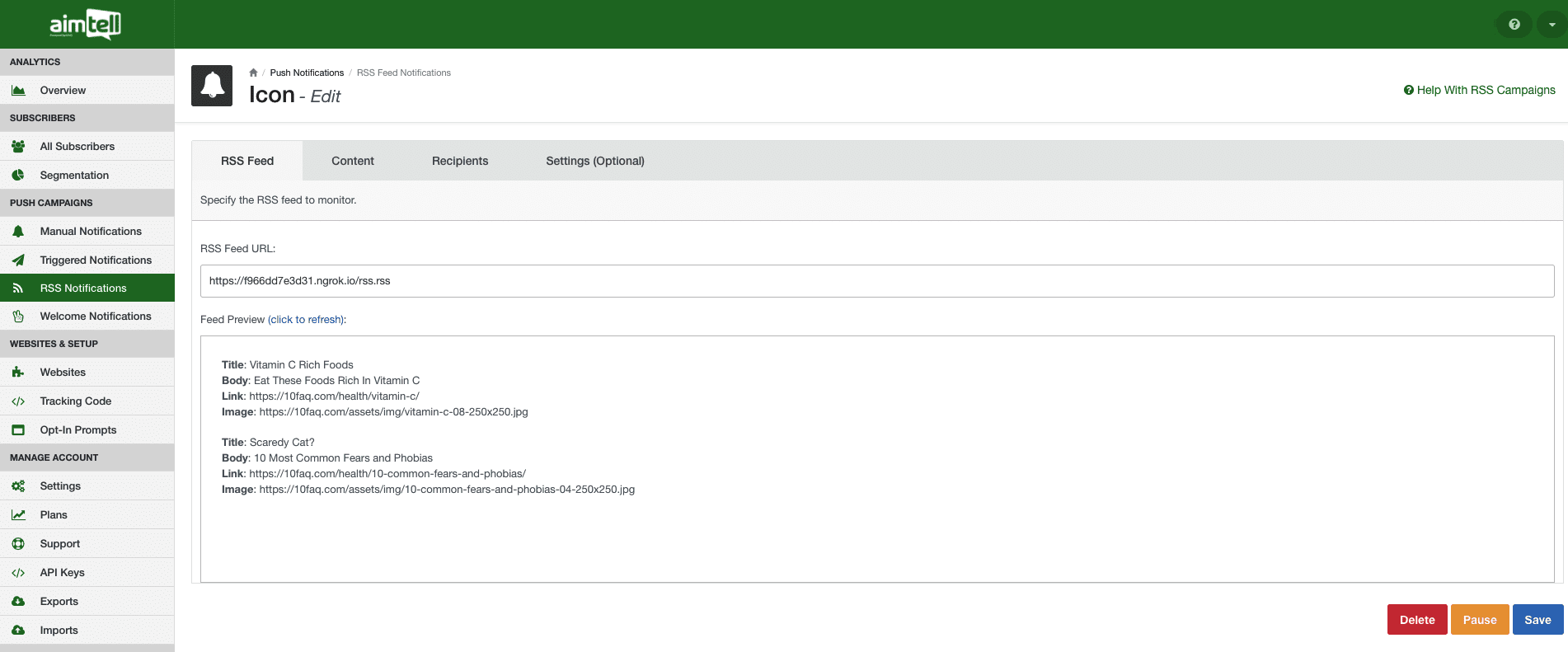The image size is (1568, 652).
Task: Switch to the Recipients tab
Action: 459,161
